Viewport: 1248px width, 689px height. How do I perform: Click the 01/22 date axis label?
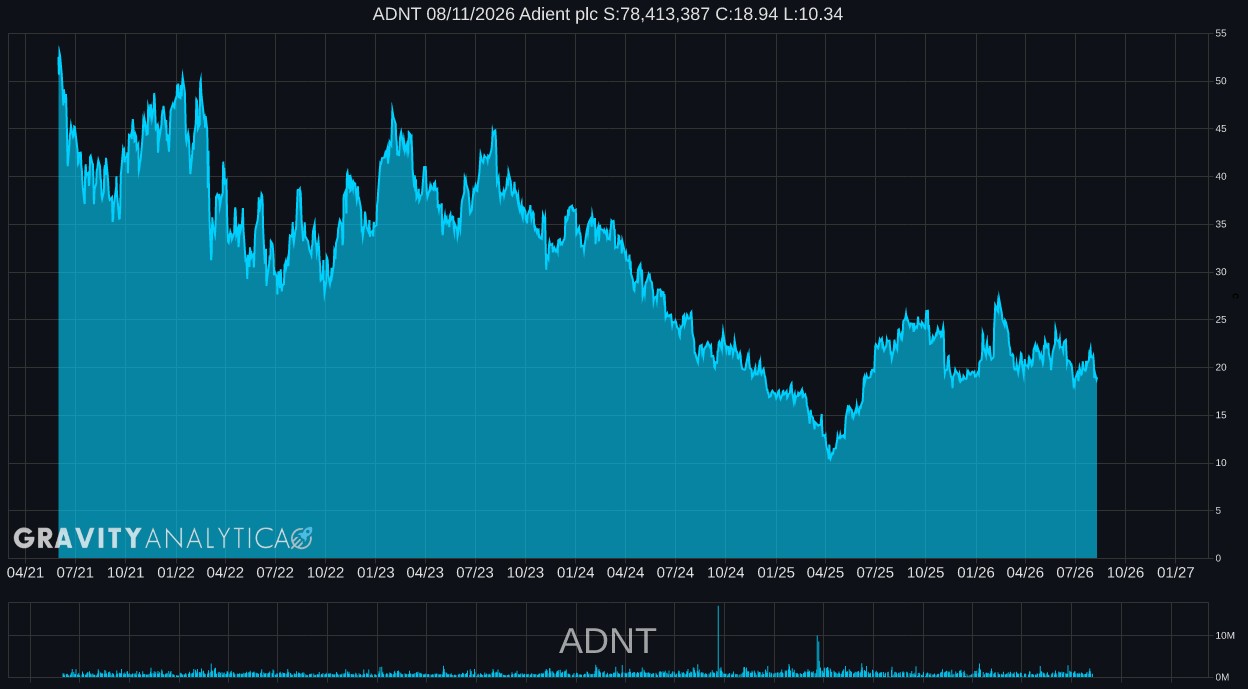coord(175,573)
